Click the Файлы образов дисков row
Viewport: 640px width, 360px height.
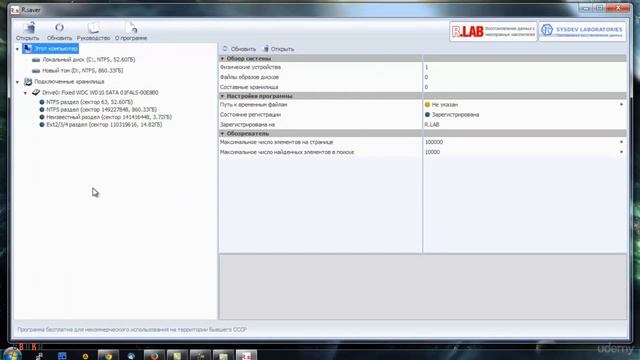[422, 77]
